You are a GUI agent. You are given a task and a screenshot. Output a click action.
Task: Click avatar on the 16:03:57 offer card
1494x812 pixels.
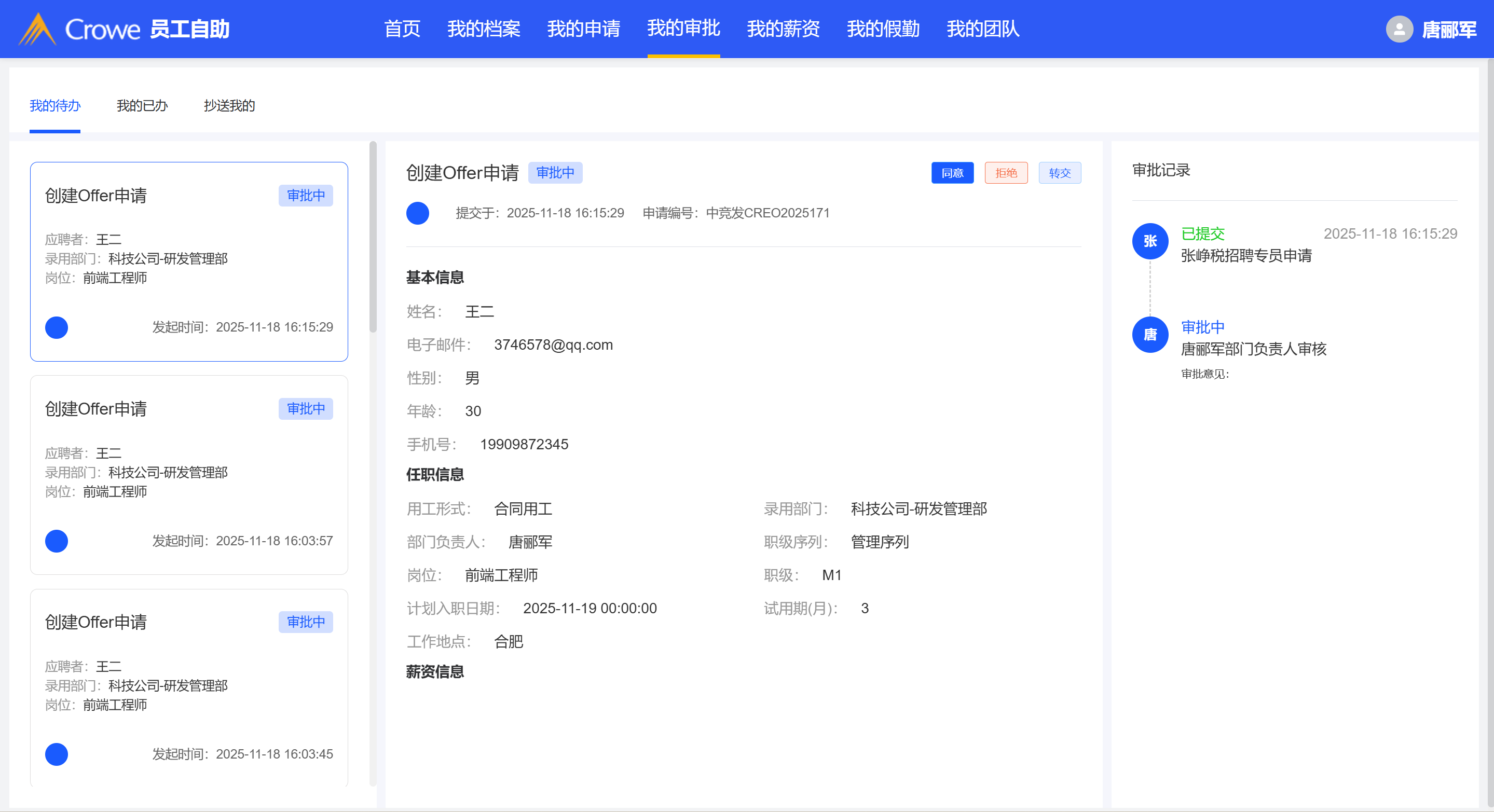tap(56, 541)
